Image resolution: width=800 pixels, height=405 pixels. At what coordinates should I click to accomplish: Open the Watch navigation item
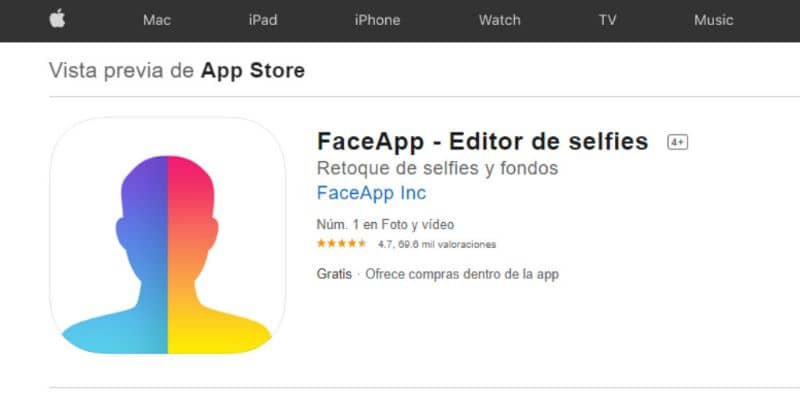click(x=499, y=20)
